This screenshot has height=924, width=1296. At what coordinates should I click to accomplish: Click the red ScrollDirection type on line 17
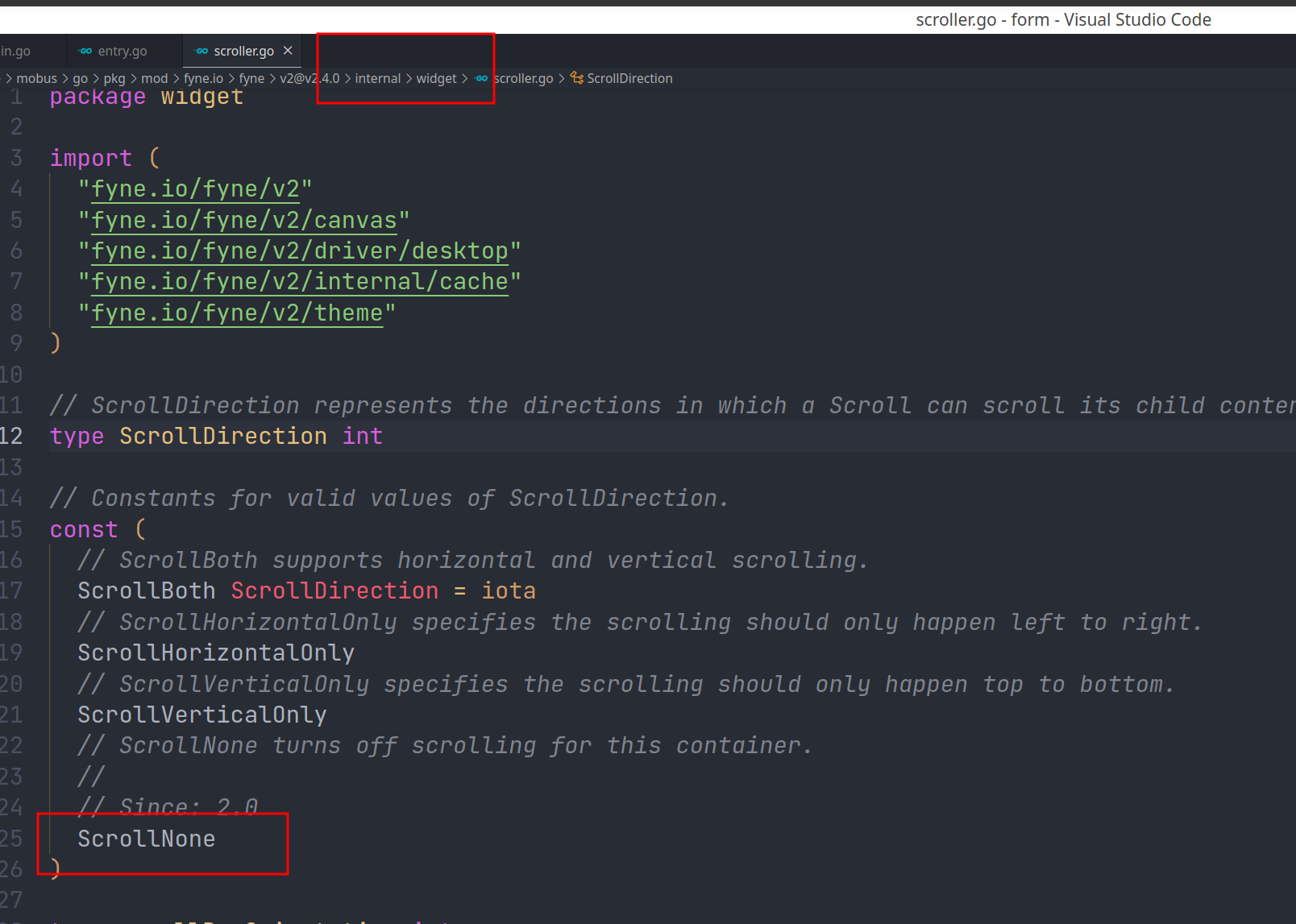coord(334,591)
